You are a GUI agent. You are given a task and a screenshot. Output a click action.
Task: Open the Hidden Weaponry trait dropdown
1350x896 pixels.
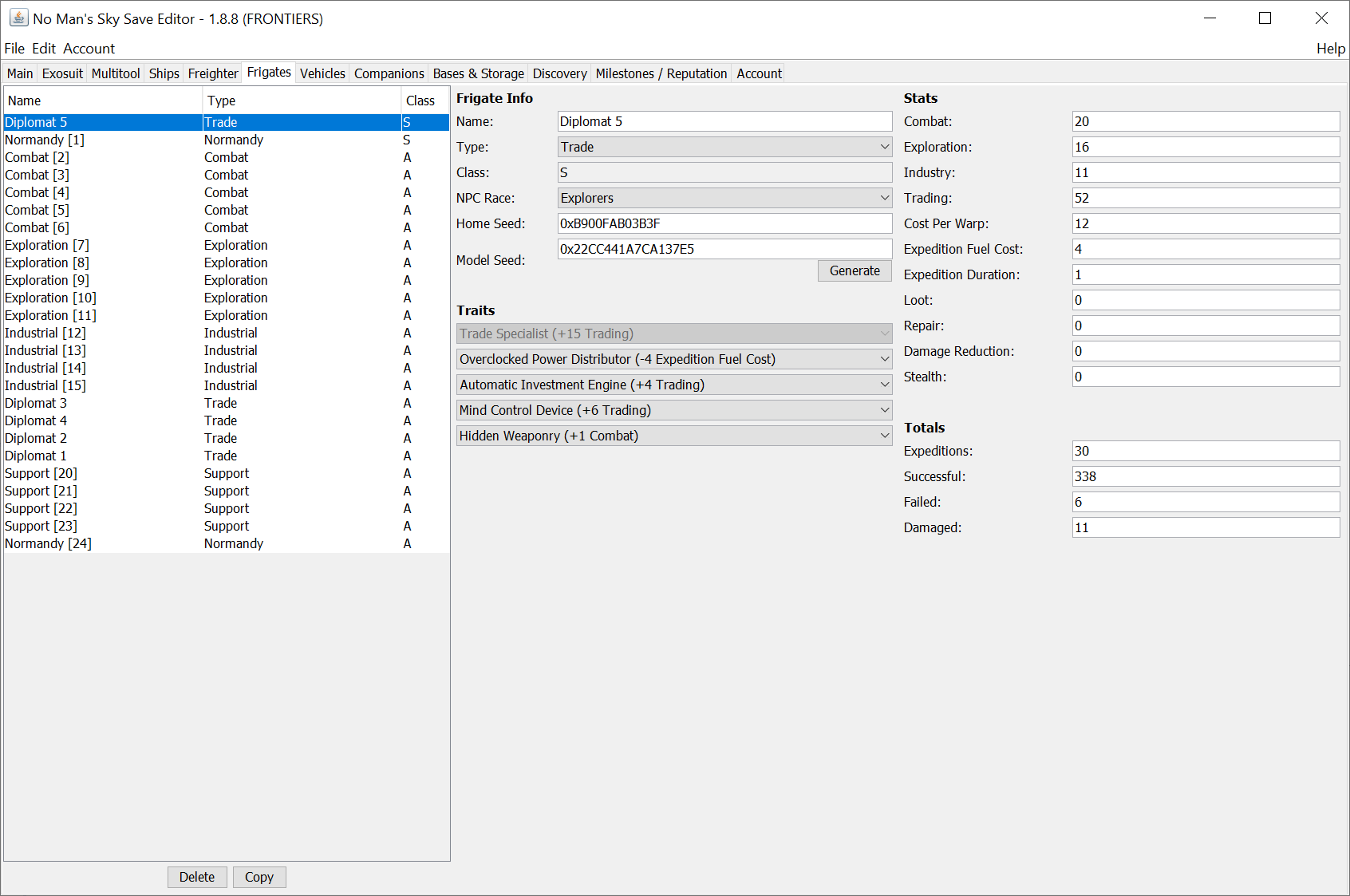tap(674, 436)
